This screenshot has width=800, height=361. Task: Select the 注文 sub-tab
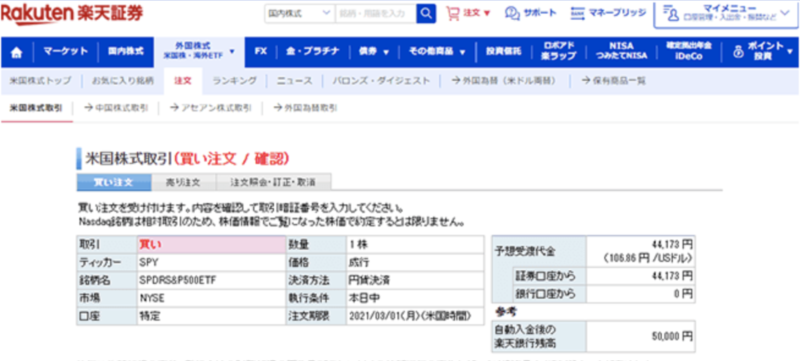[x=183, y=81]
